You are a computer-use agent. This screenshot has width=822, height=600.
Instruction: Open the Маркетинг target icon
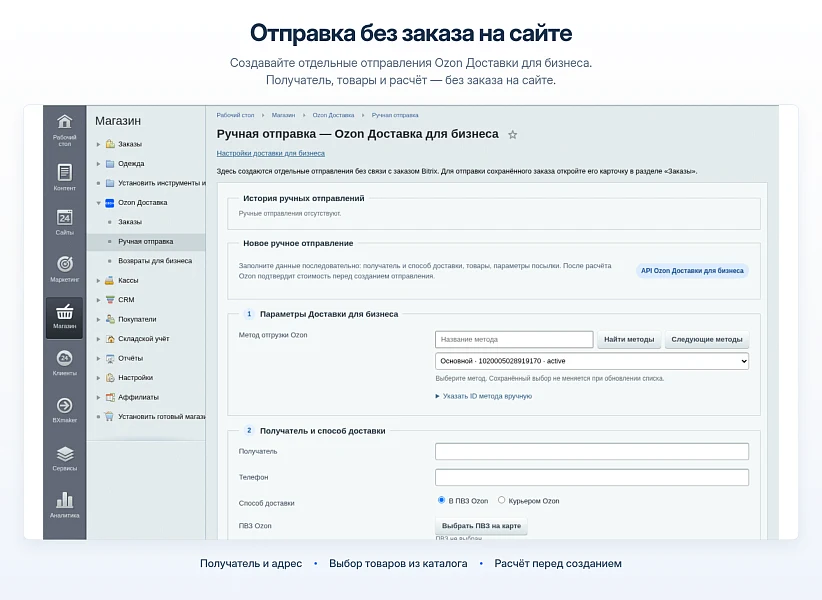coord(64,264)
